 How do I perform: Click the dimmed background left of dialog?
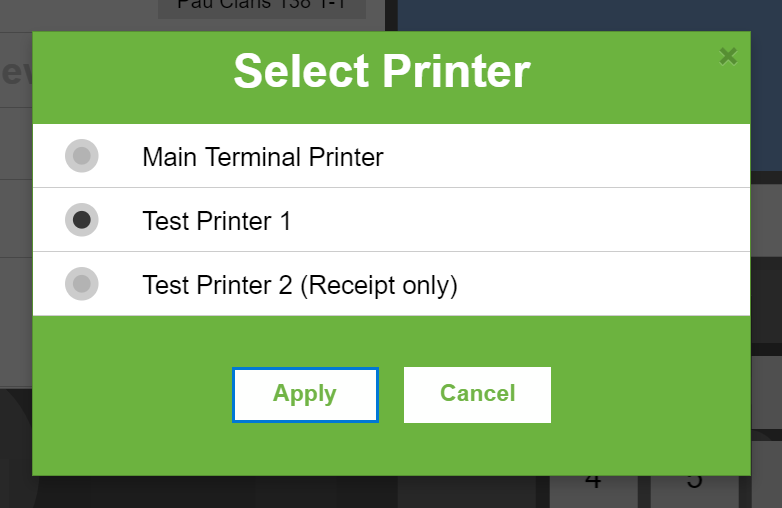(15, 300)
